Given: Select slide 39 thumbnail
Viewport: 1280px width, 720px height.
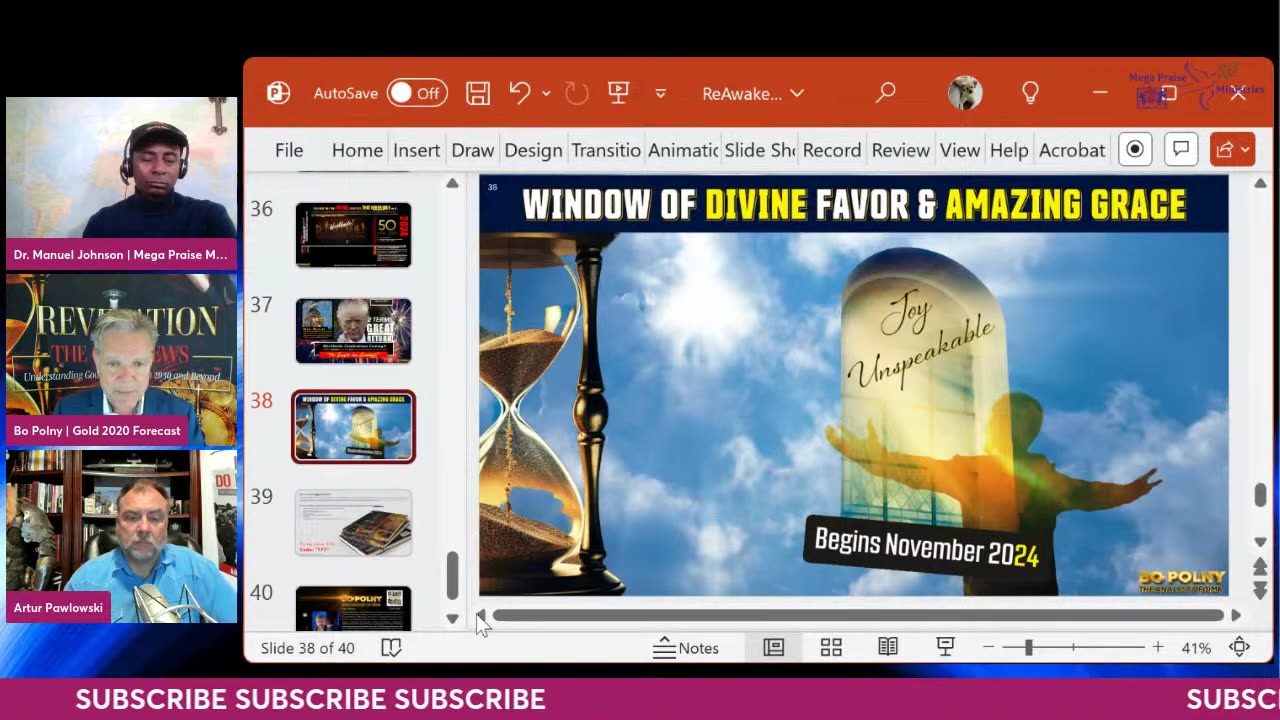Looking at the screenshot, I should tap(353, 523).
